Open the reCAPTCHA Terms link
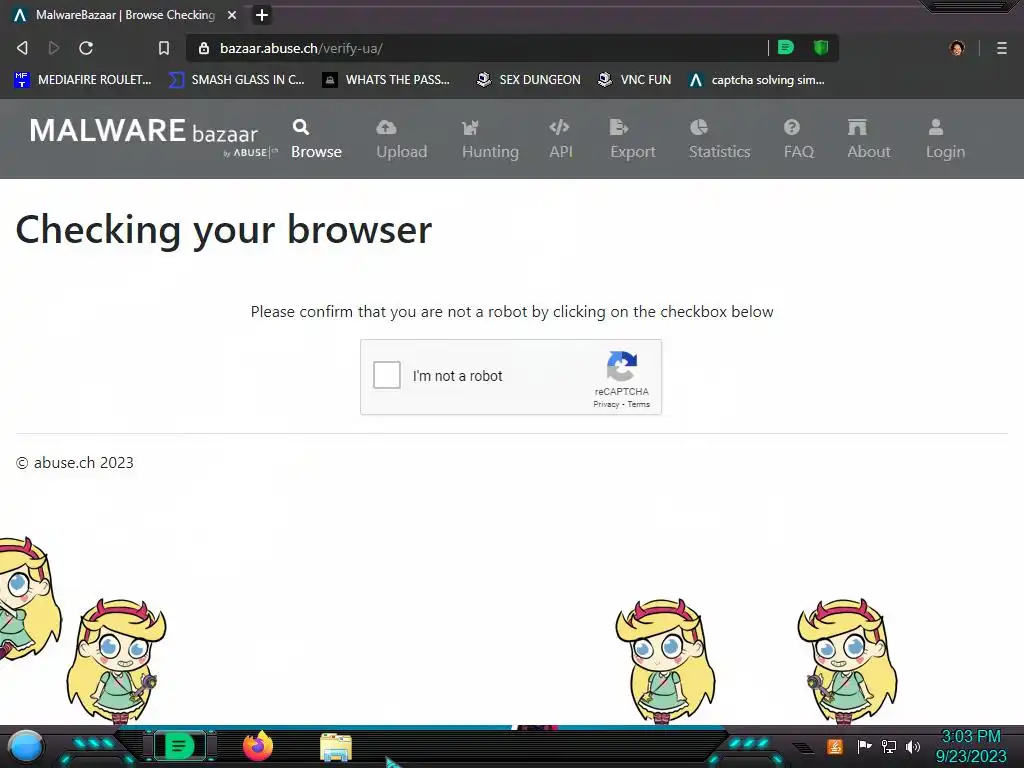This screenshot has height=768, width=1024. point(639,404)
